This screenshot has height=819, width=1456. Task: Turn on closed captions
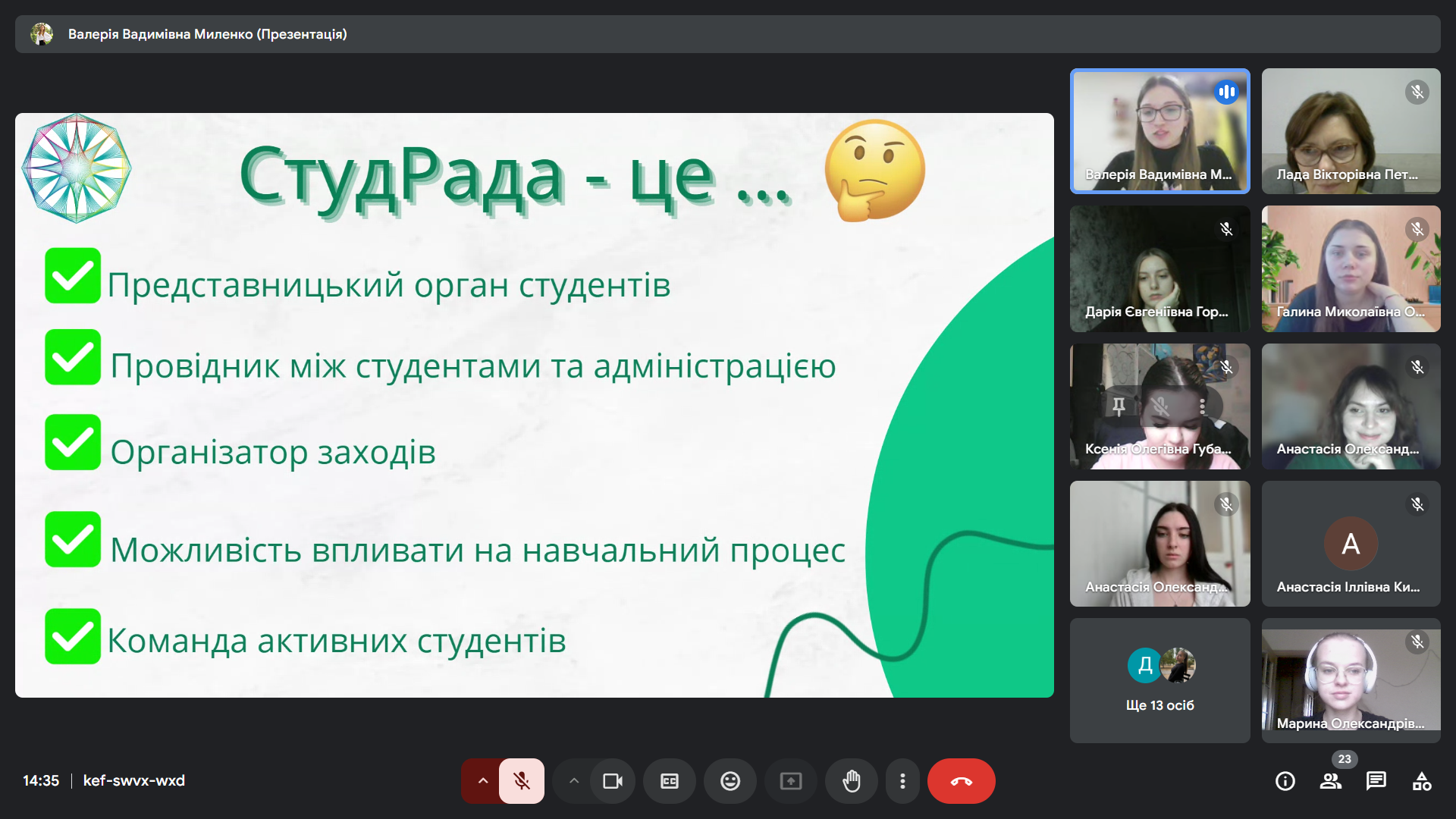coord(669,781)
